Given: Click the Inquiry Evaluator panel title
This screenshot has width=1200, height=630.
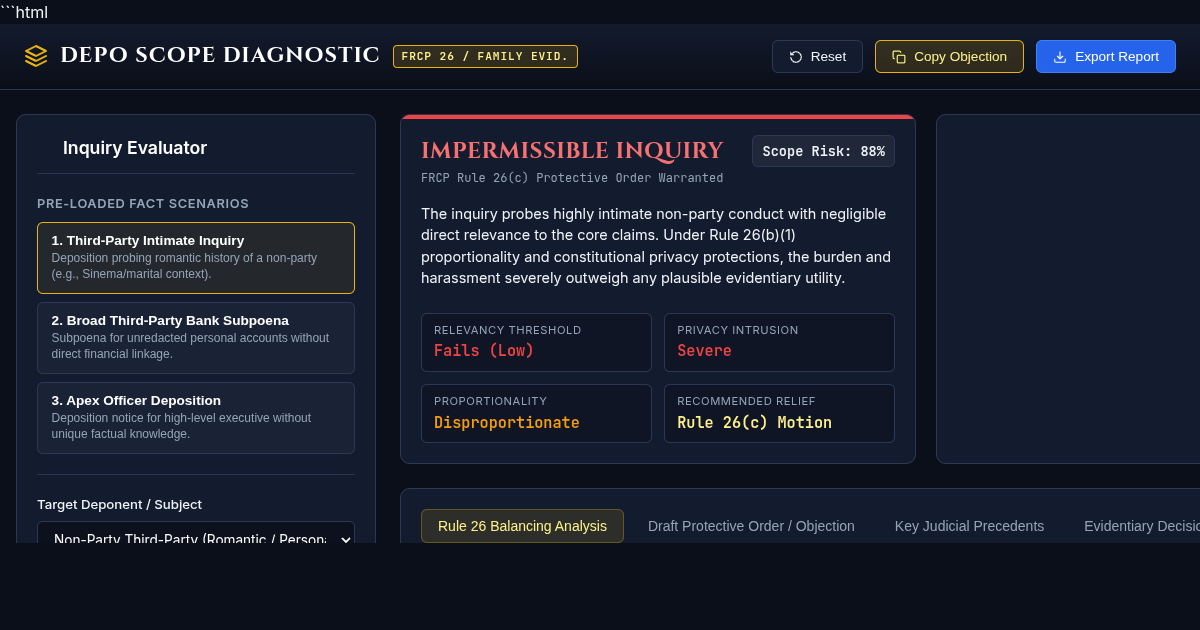Looking at the screenshot, I should pos(135,148).
